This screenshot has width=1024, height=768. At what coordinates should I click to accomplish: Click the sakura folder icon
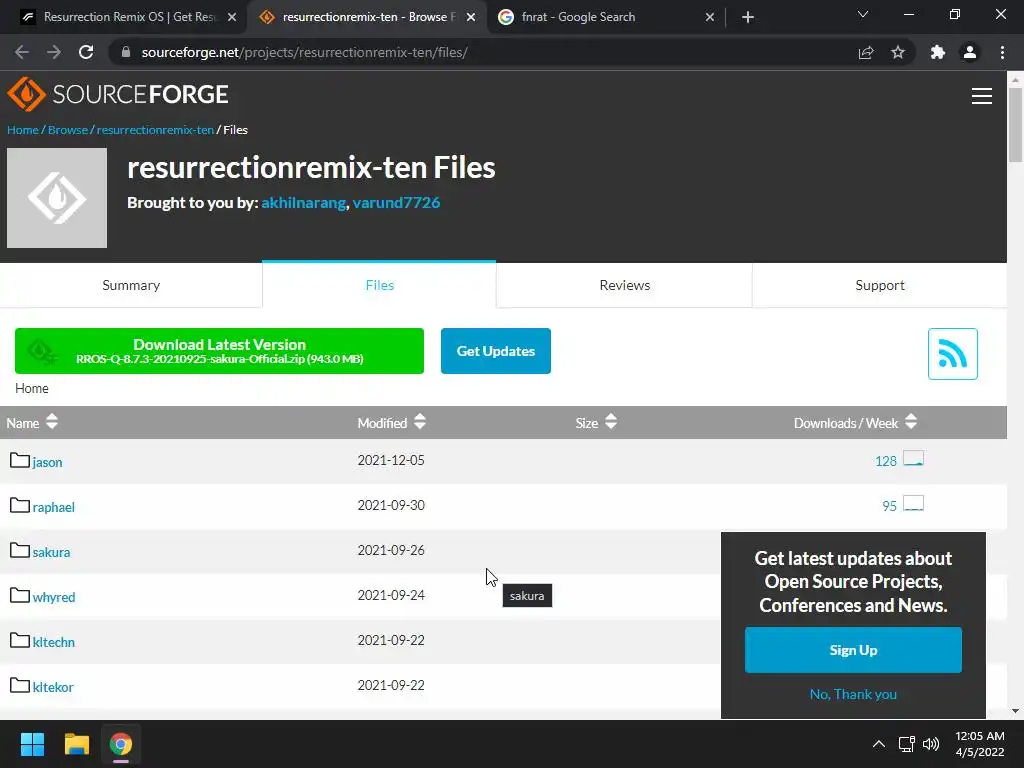tap(20, 551)
